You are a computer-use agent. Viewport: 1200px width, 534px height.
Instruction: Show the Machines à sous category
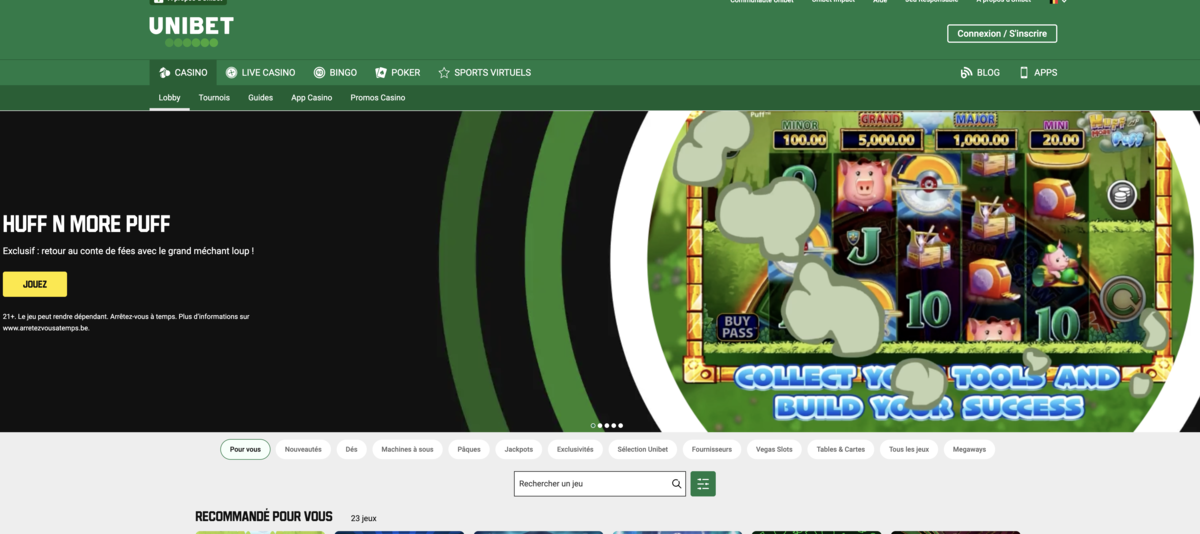coord(407,450)
